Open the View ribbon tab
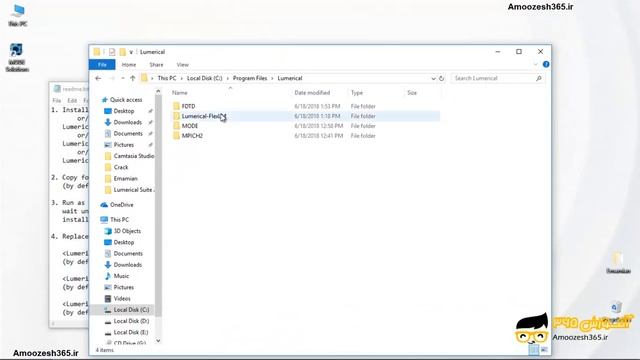The height and width of the screenshot is (360, 640). click(182, 64)
